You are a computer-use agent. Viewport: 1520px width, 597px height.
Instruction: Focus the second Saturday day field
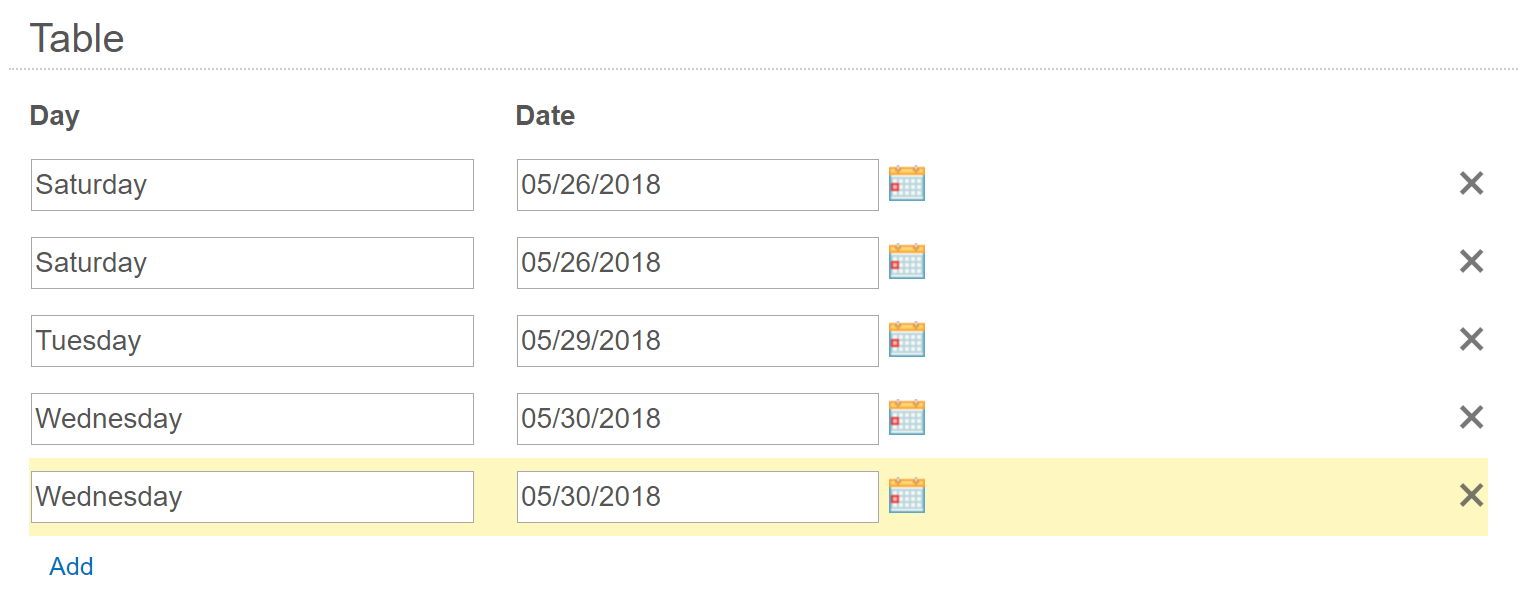(x=252, y=263)
